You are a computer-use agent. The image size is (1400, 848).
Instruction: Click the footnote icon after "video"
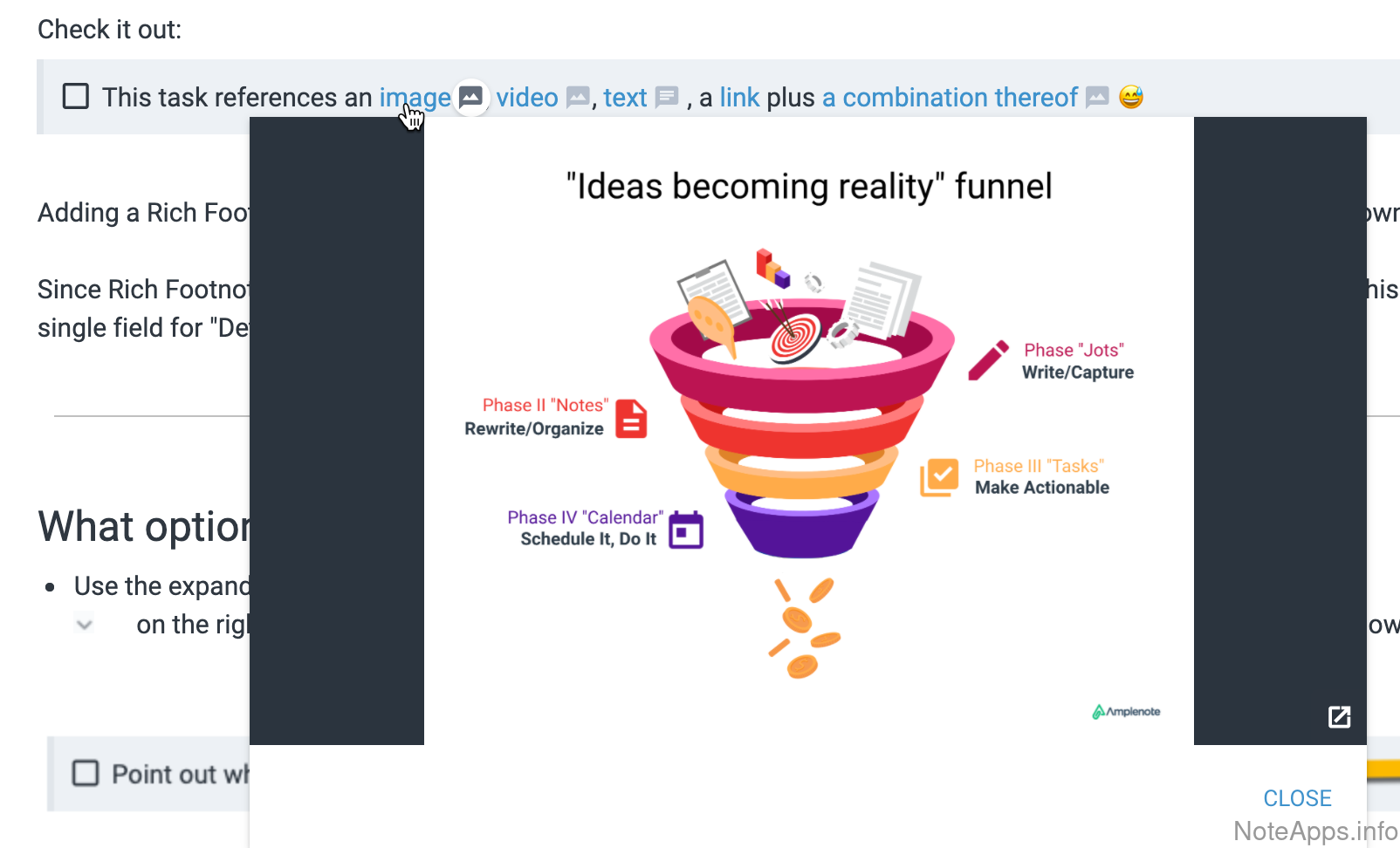(x=577, y=97)
